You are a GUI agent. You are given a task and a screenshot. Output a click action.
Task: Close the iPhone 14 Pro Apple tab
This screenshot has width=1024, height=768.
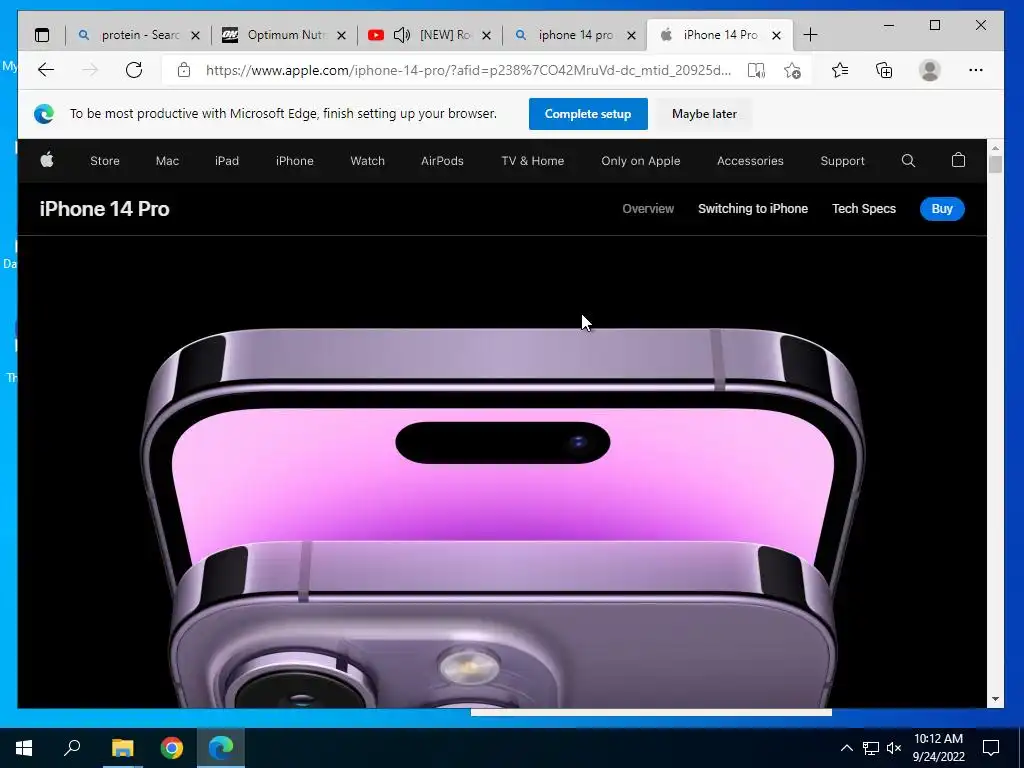click(x=776, y=36)
